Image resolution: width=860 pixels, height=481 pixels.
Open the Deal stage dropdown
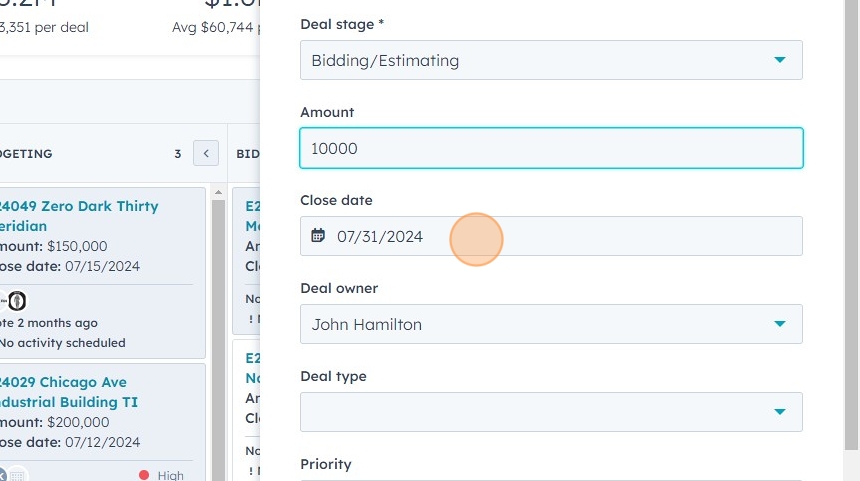point(551,60)
